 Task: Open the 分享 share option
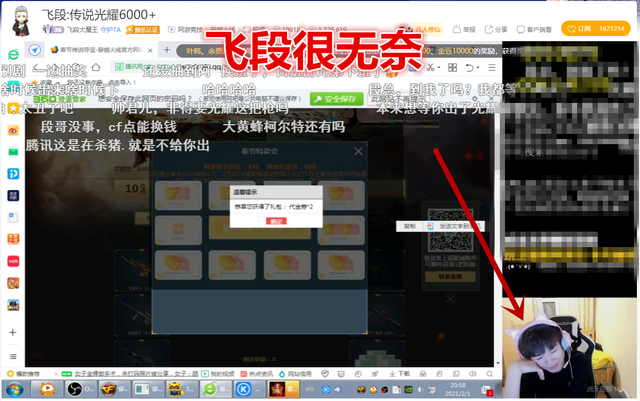click(x=496, y=29)
